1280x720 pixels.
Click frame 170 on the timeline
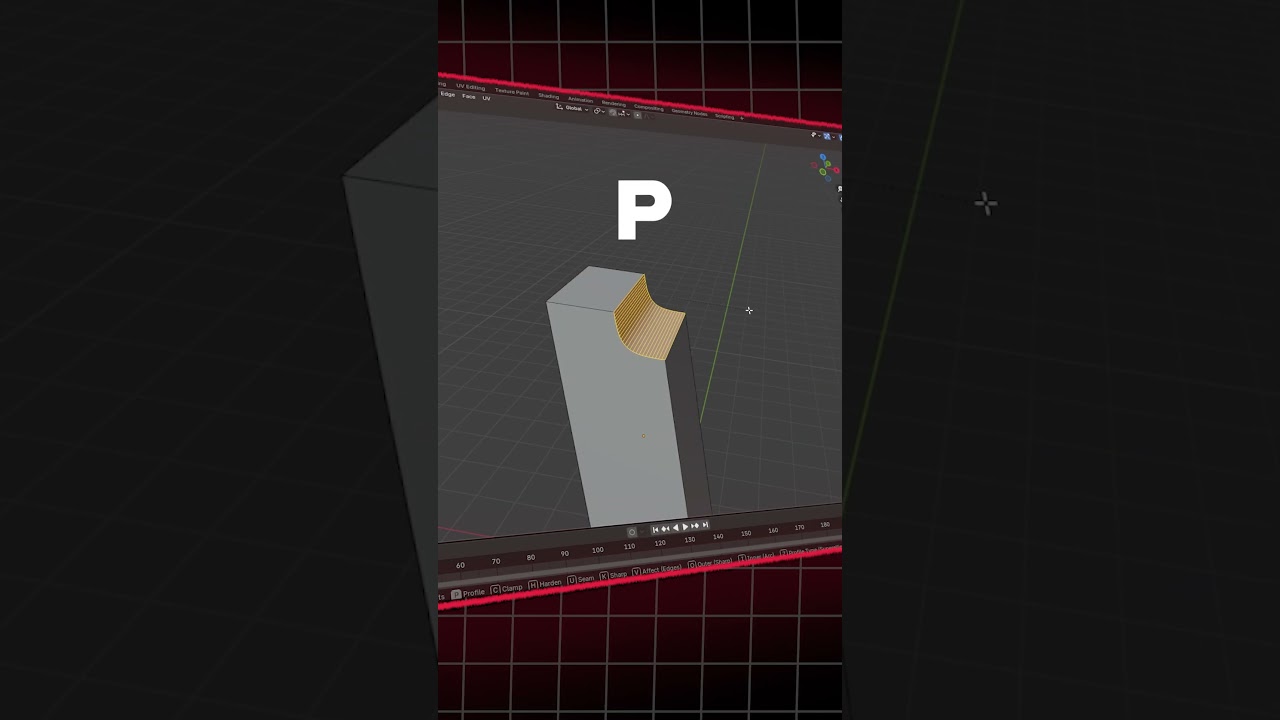click(x=799, y=527)
